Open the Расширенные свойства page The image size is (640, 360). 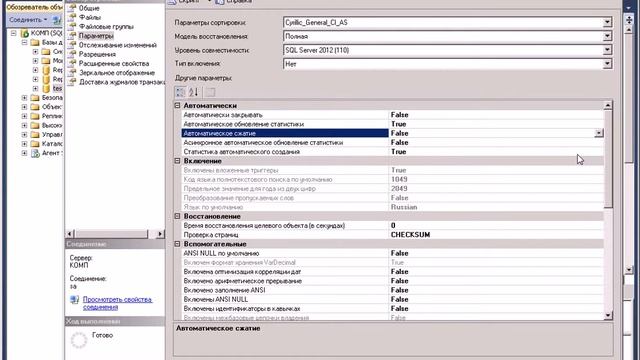point(114,63)
